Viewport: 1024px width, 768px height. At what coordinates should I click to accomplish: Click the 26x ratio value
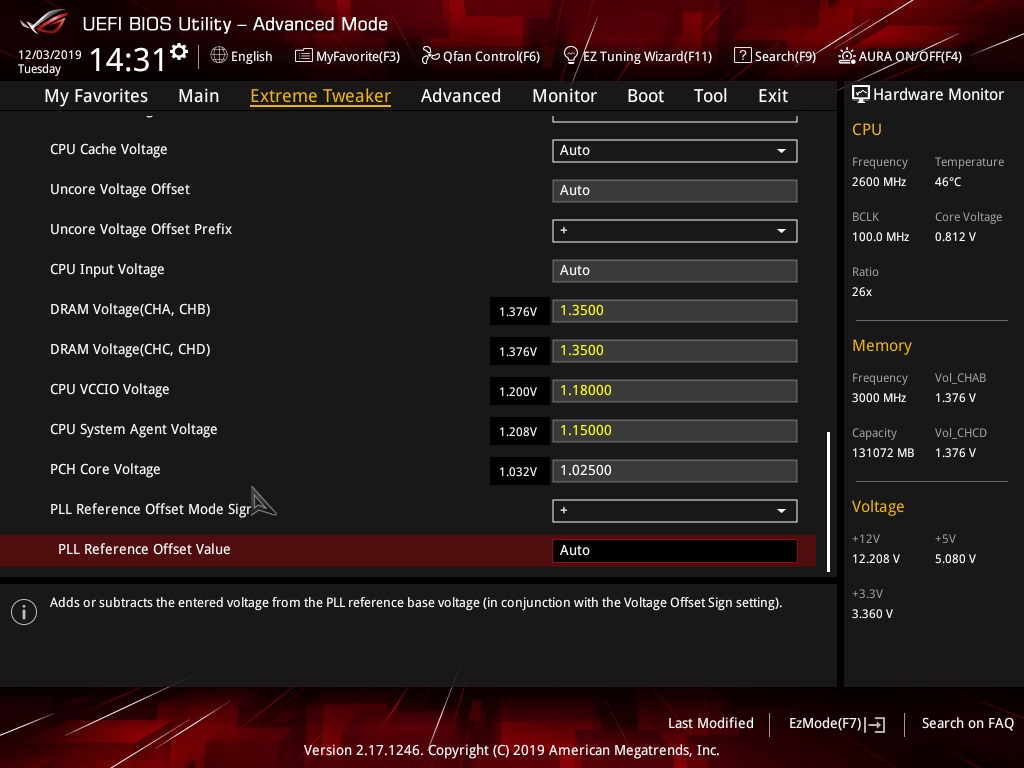click(x=861, y=292)
